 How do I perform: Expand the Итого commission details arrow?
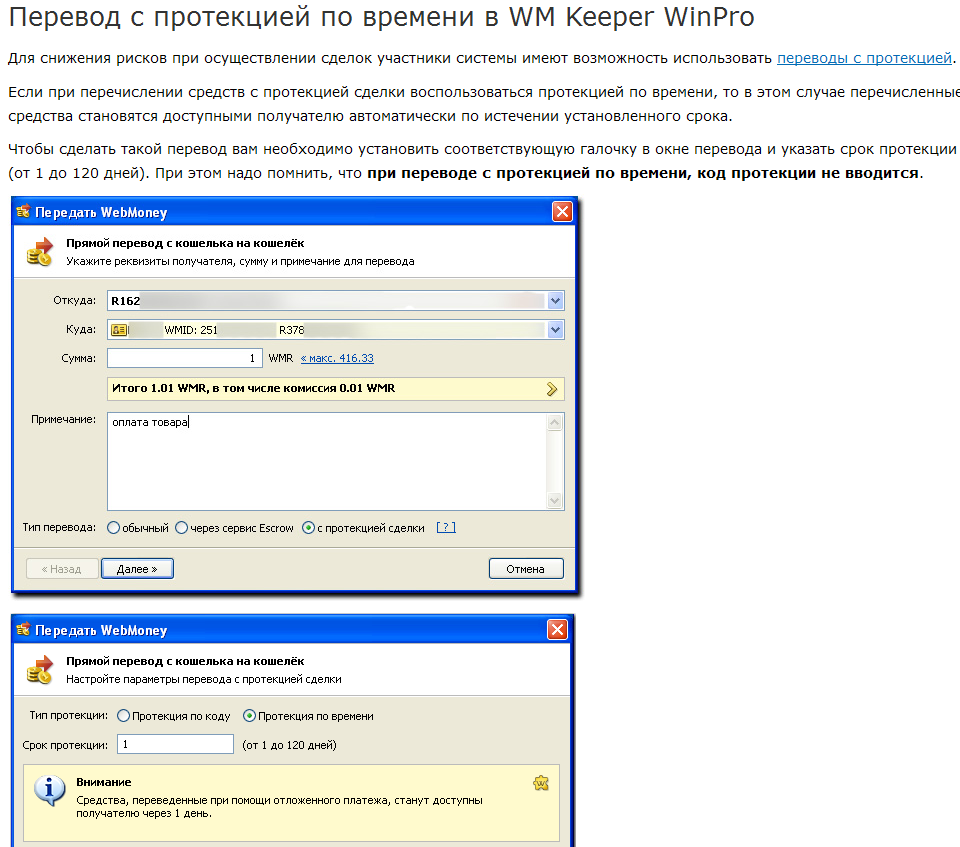(552, 389)
